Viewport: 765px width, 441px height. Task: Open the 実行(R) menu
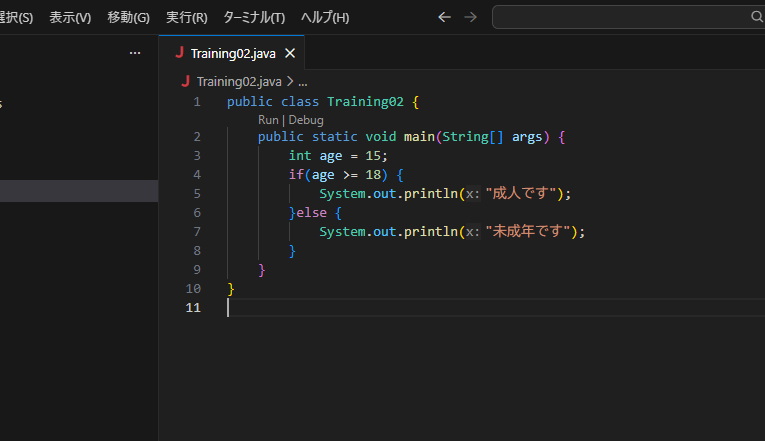187,18
